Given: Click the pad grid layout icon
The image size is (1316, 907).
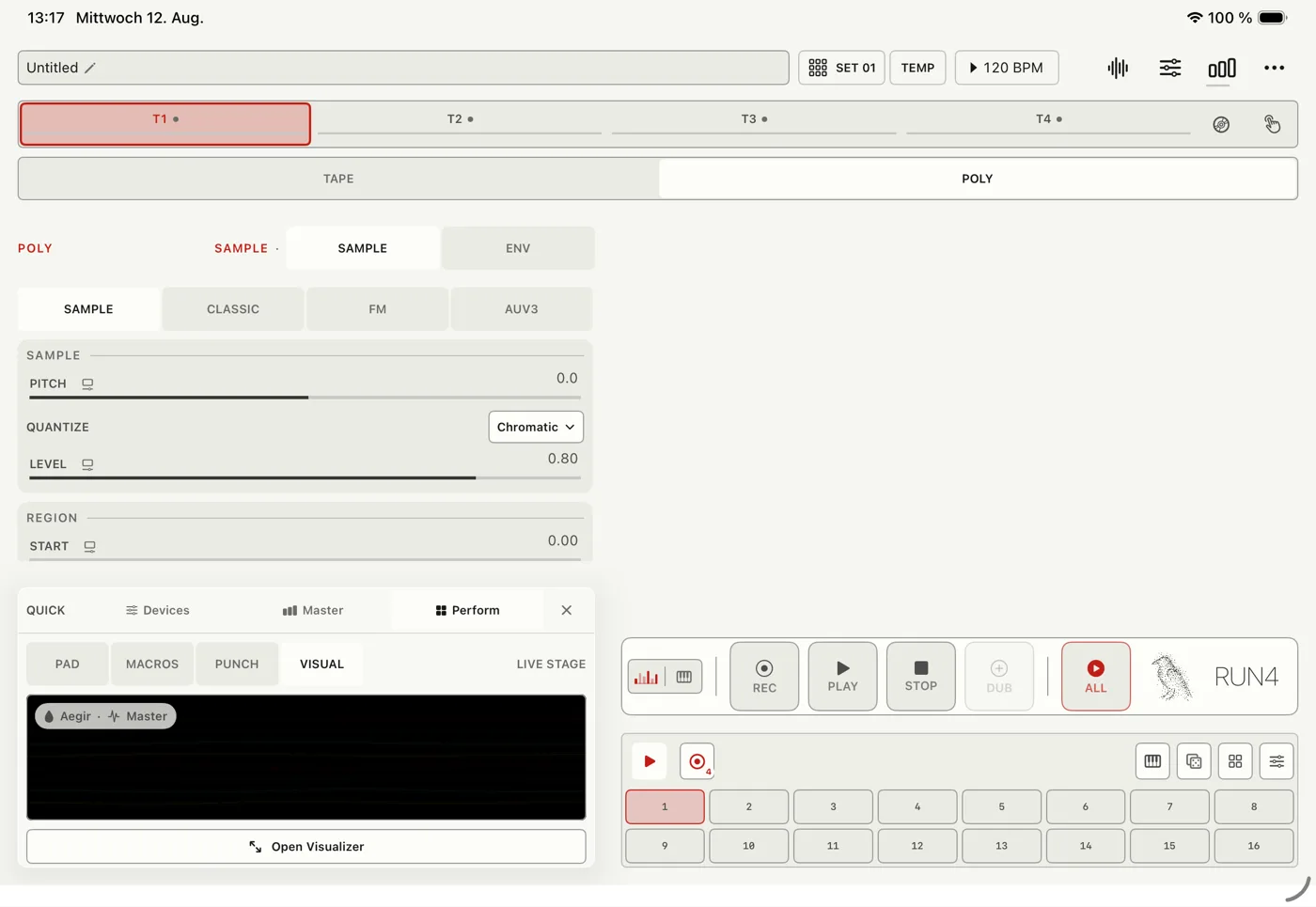Looking at the screenshot, I should (1235, 761).
